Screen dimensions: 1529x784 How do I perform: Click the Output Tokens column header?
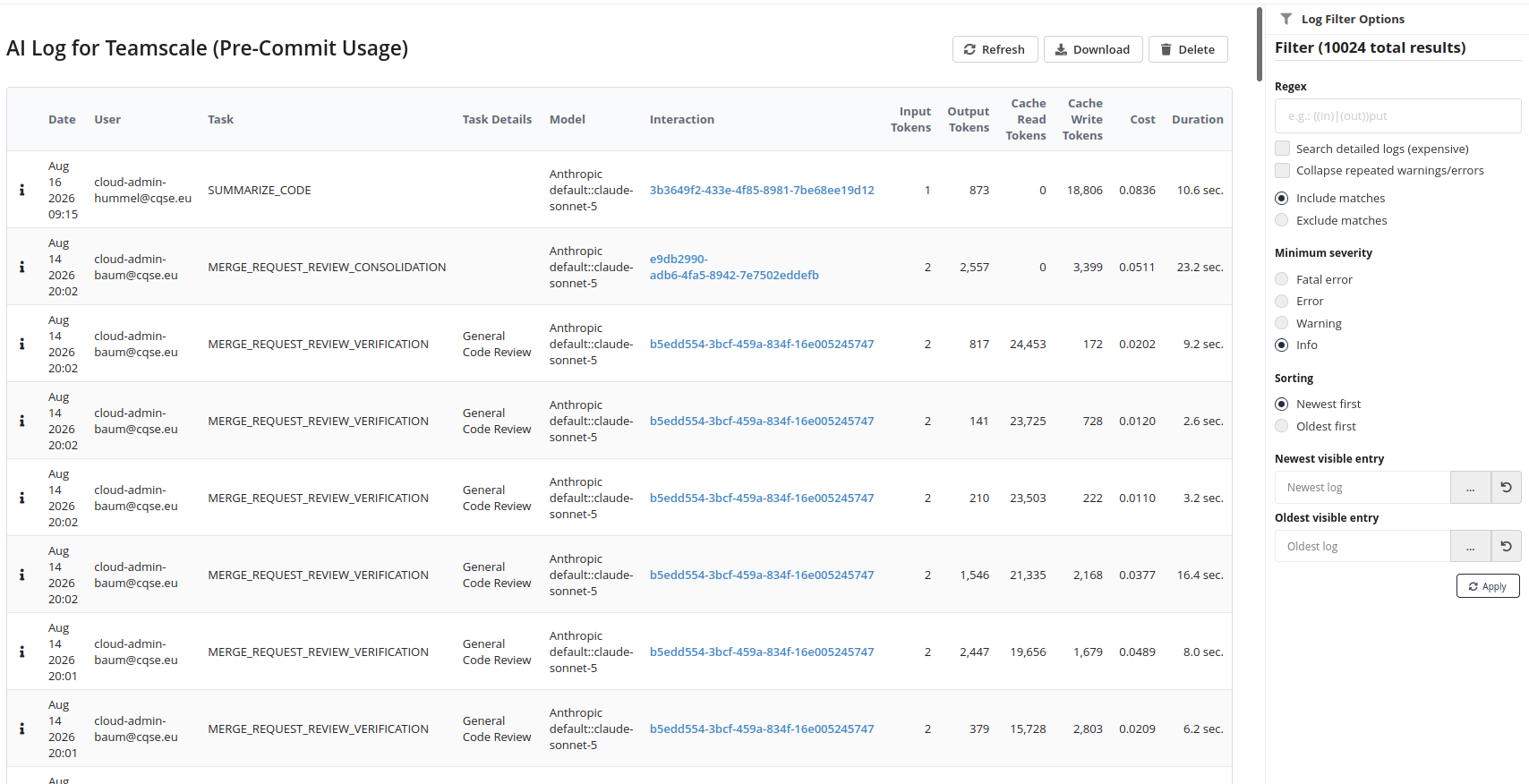[969, 119]
